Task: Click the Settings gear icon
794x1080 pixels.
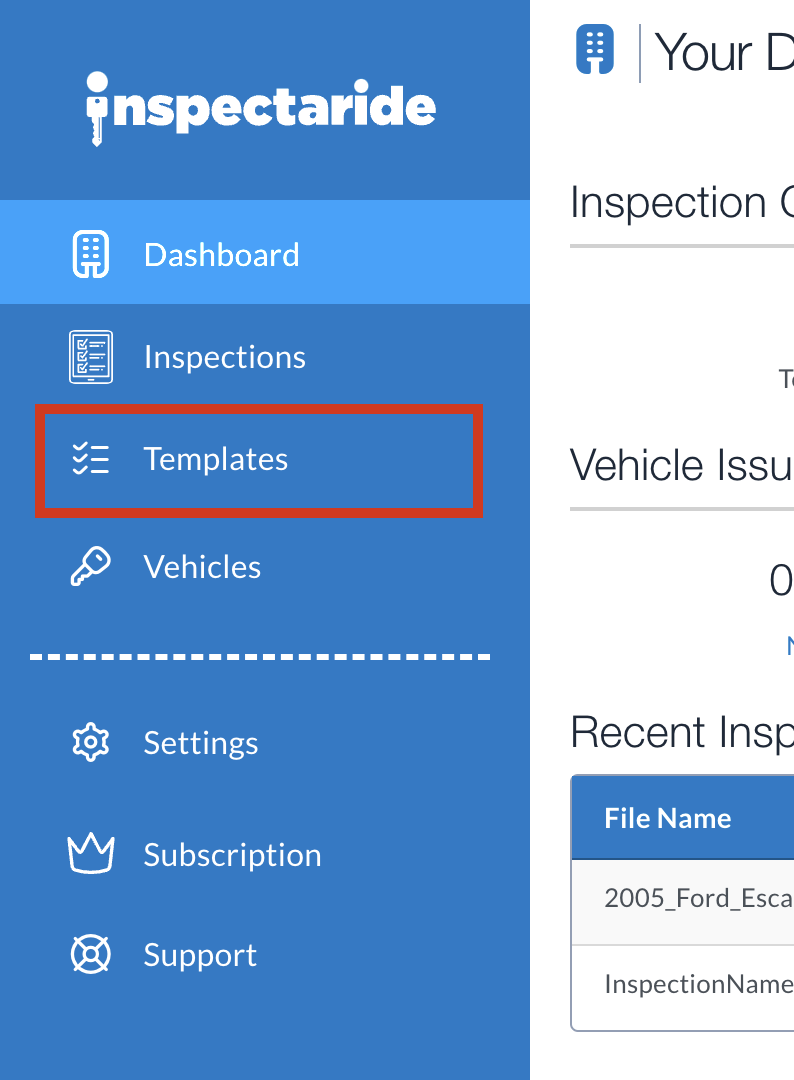Action: click(x=91, y=742)
